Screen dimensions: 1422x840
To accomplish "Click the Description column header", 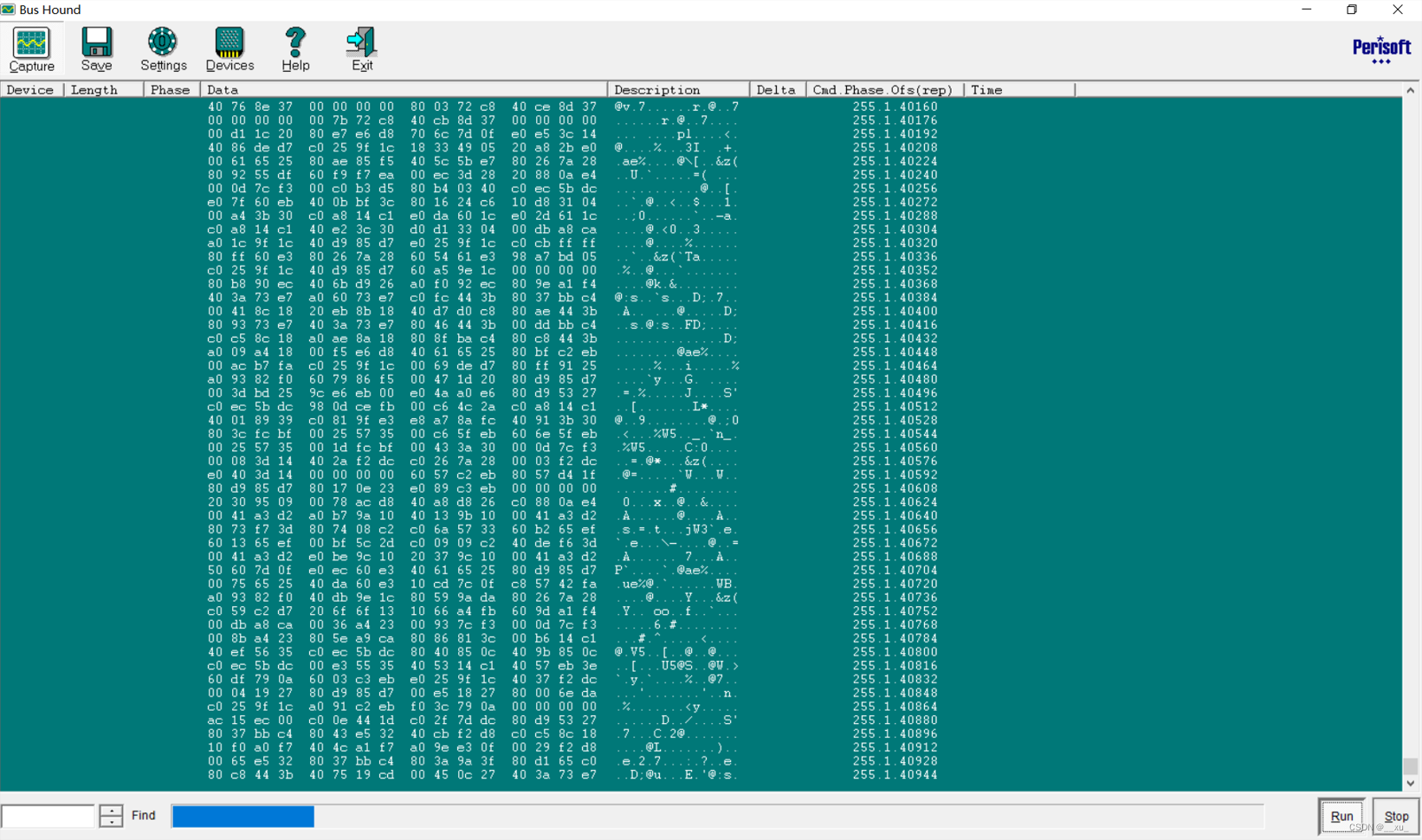I will point(678,90).
